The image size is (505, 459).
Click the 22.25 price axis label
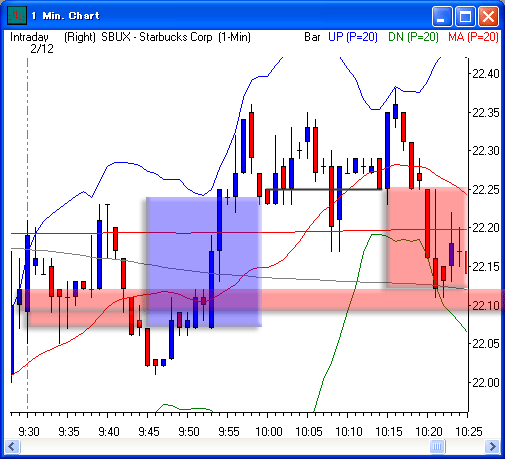486,190
